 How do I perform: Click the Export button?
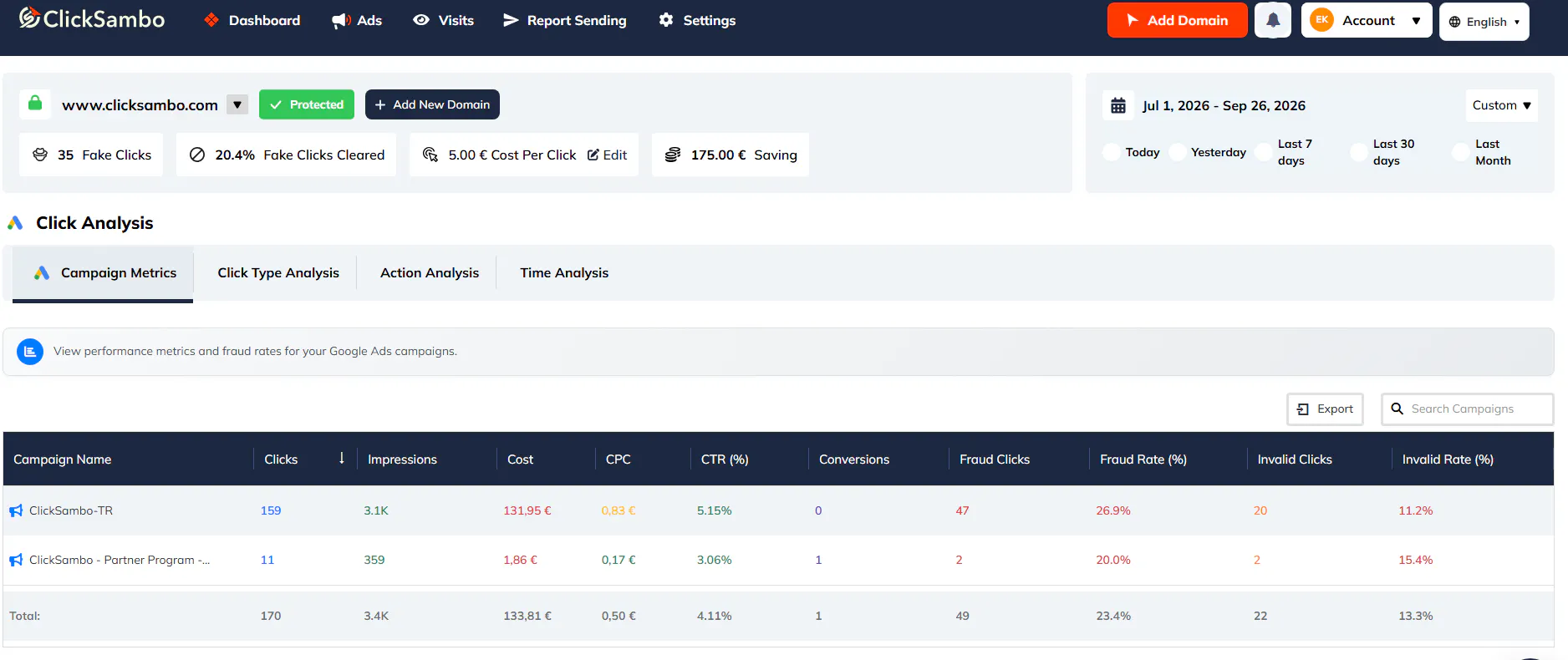1325,409
